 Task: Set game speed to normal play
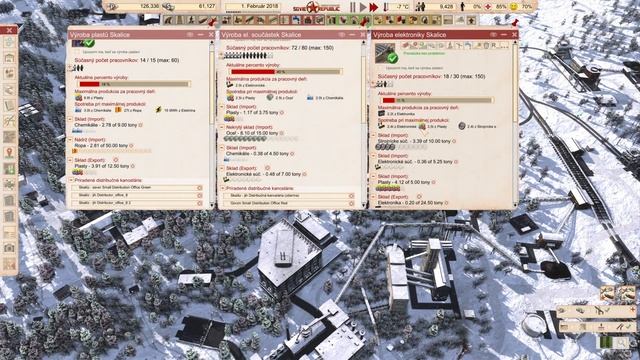click(x=363, y=7)
